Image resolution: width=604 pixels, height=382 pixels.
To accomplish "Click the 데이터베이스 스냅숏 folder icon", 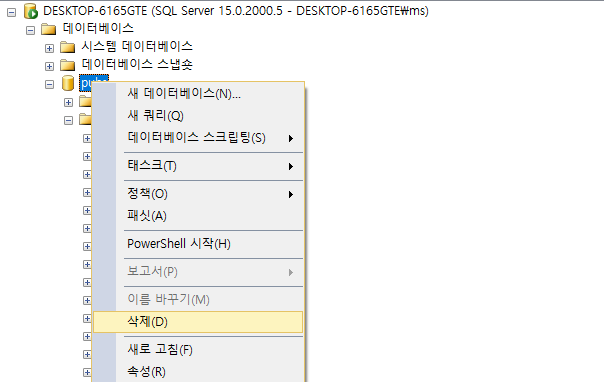I will click(x=67, y=65).
